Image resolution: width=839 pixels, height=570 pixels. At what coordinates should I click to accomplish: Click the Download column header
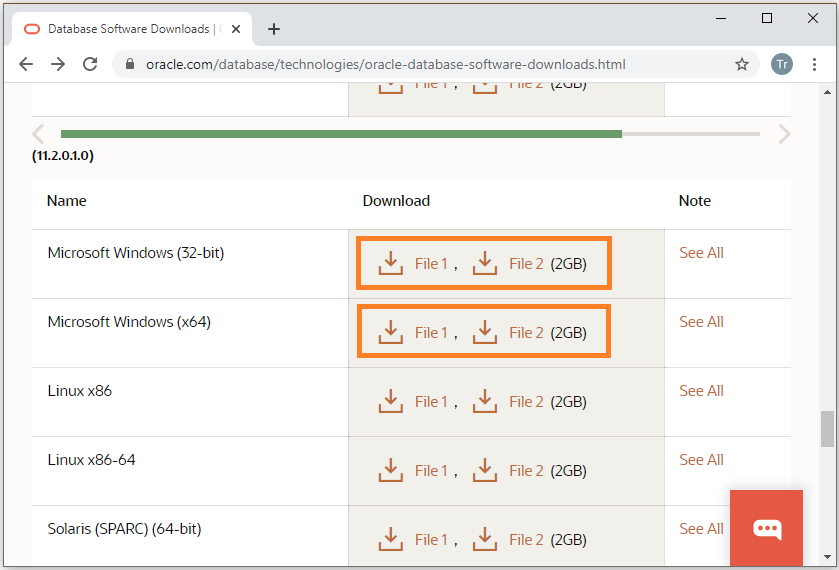coord(396,201)
